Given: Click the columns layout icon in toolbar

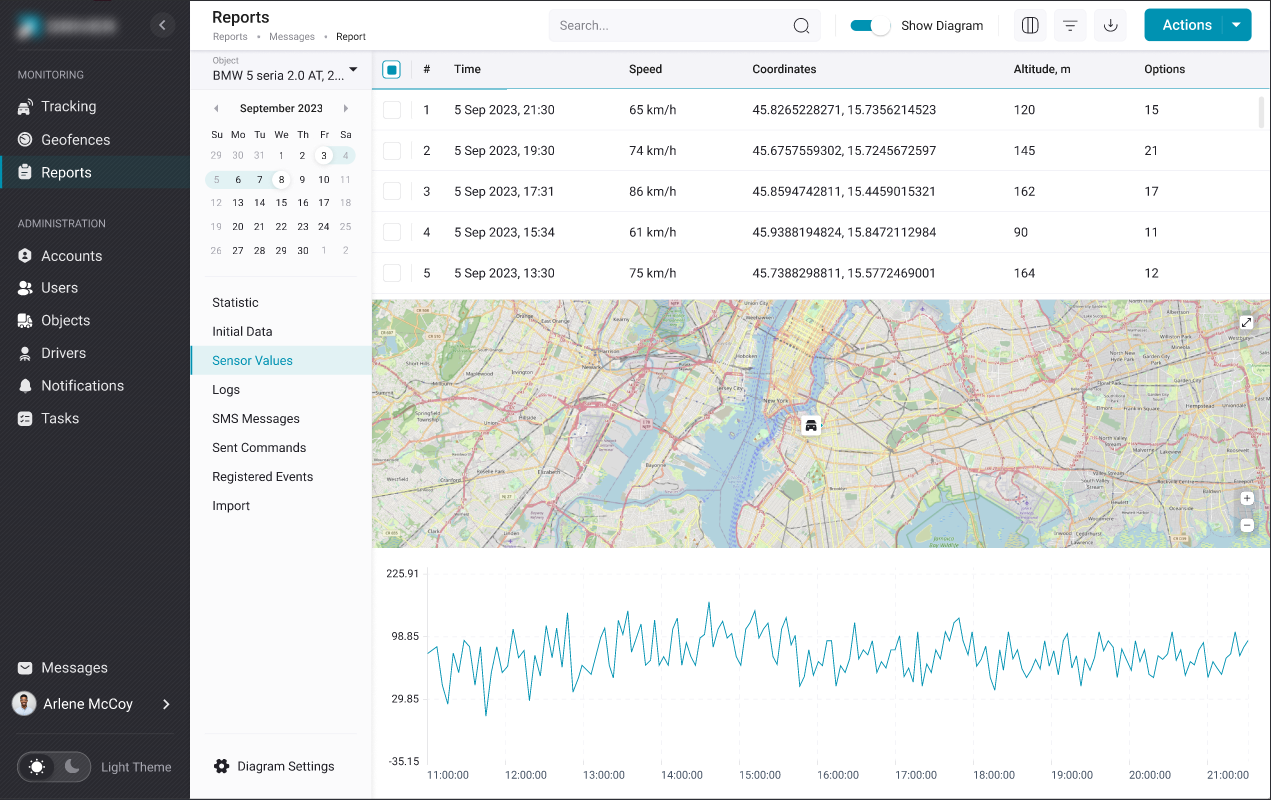Looking at the screenshot, I should [x=1030, y=26].
